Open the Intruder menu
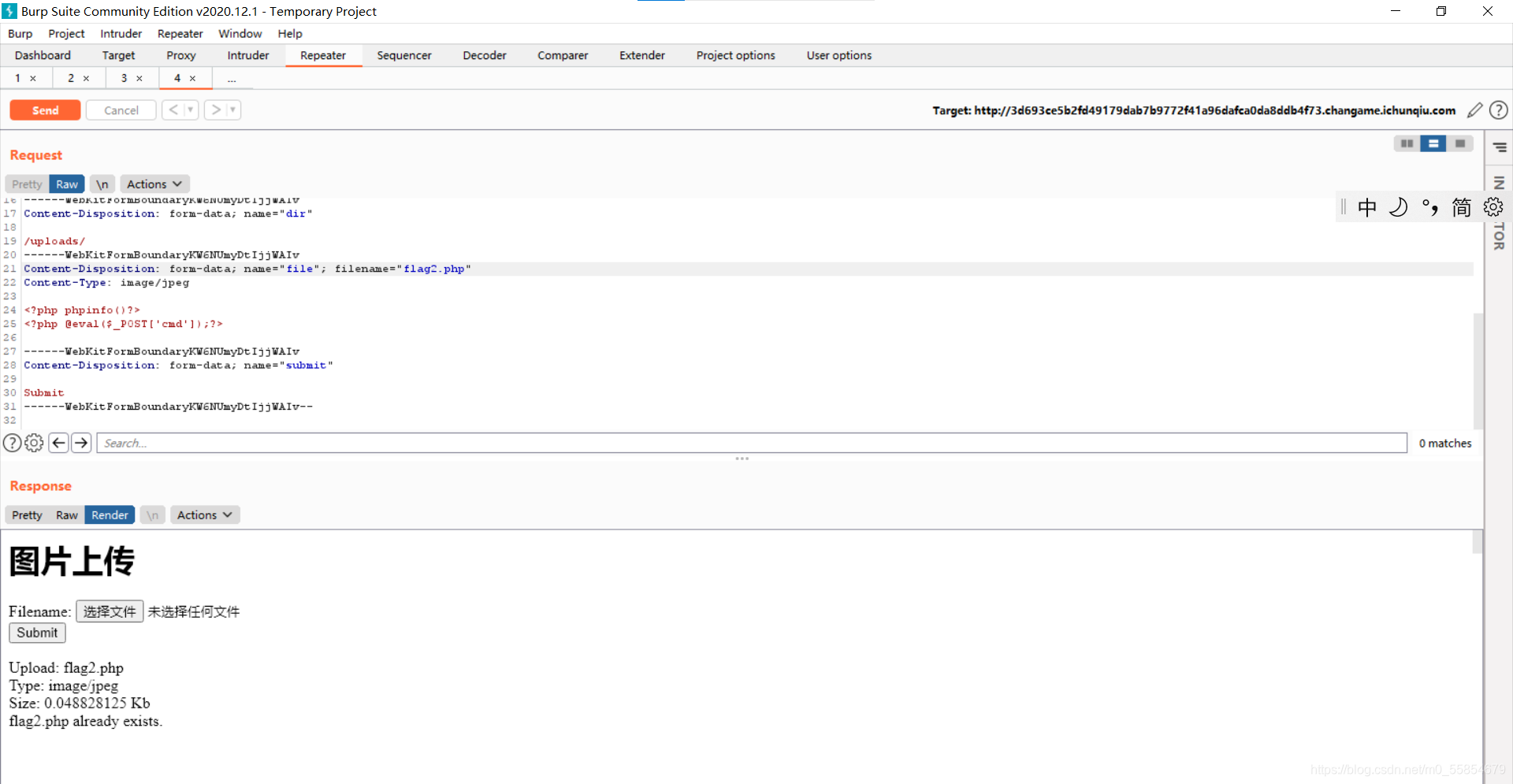Image resolution: width=1513 pixels, height=784 pixels. [121, 34]
